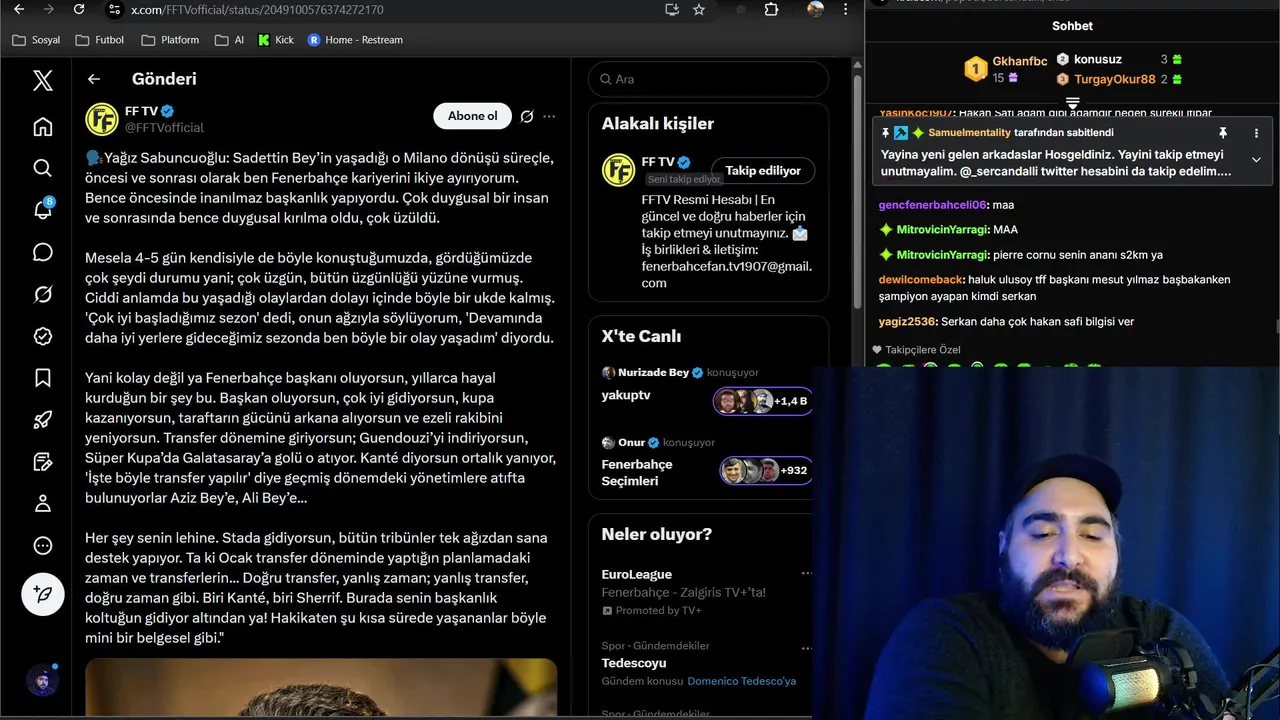1280x720 pixels.
Task: Click the Gkhanfbc top gifter name
Action: tap(1020, 62)
